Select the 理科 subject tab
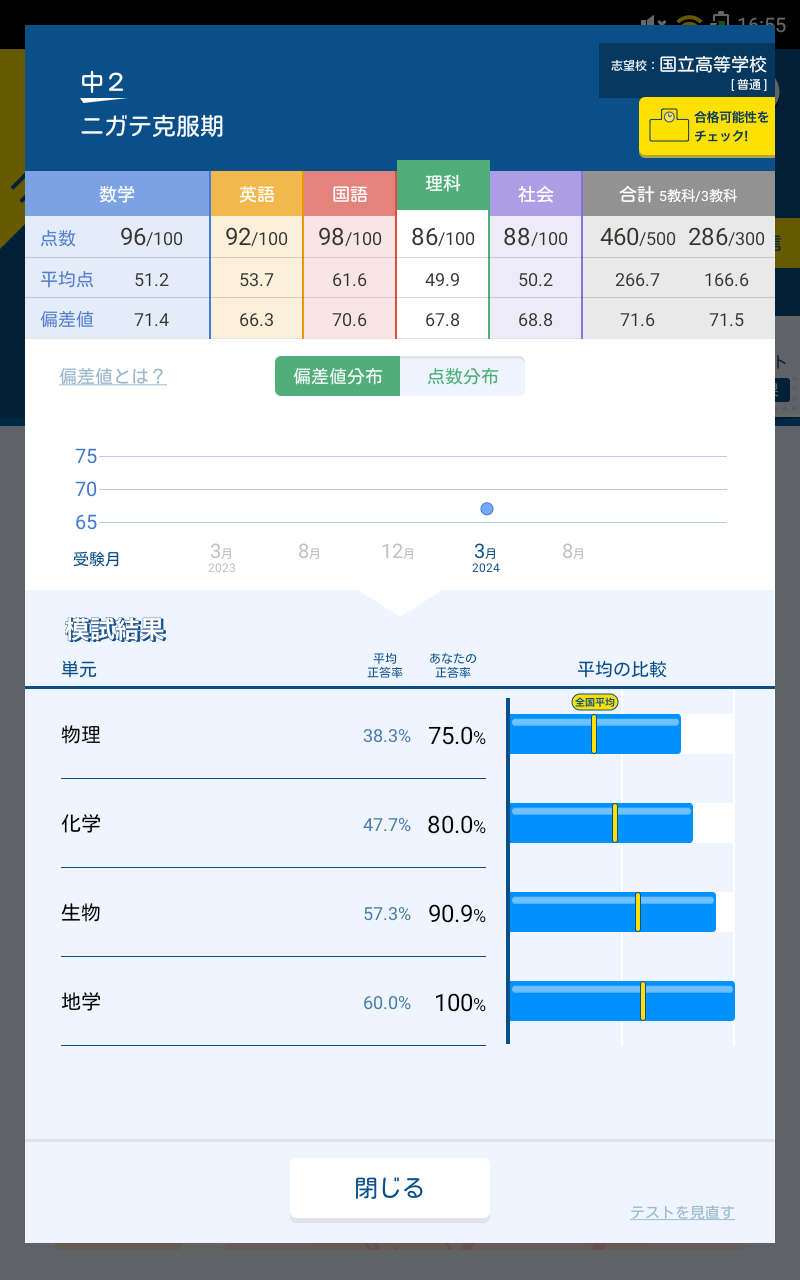The height and width of the screenshot is (1280, 800). (x=443, y=184)
